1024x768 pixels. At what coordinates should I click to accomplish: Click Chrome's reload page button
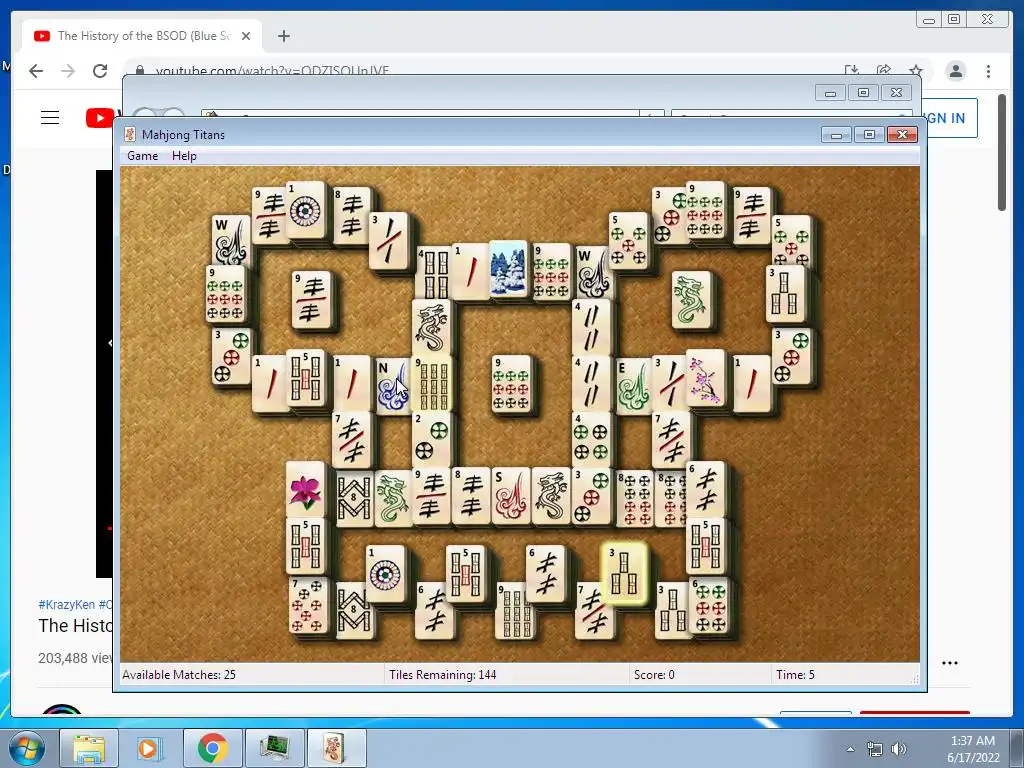tap(100, 71)
